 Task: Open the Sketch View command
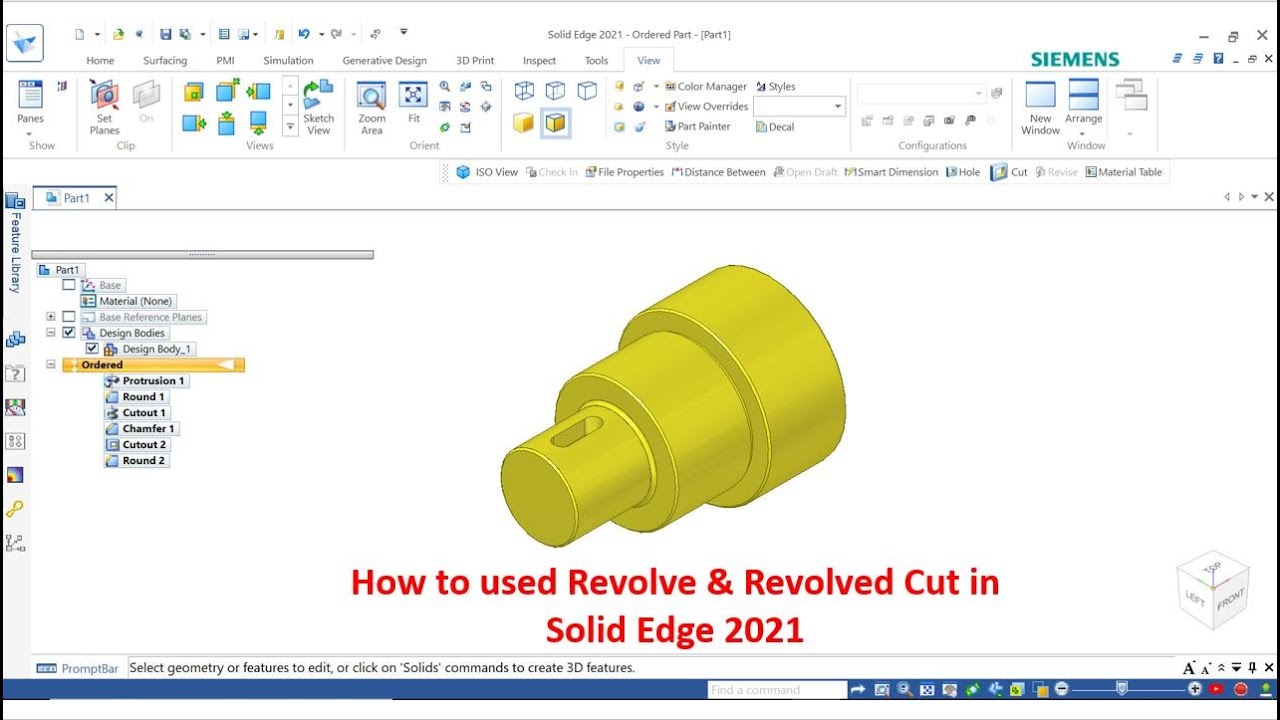[318, 107]
